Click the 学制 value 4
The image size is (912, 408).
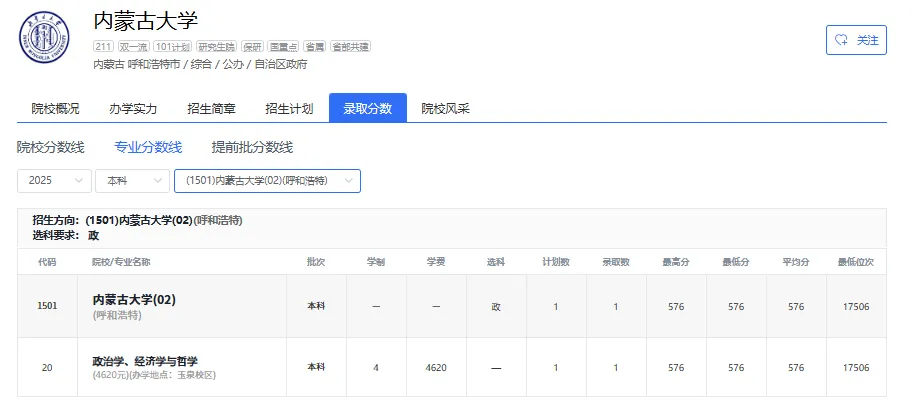[376, 367]
